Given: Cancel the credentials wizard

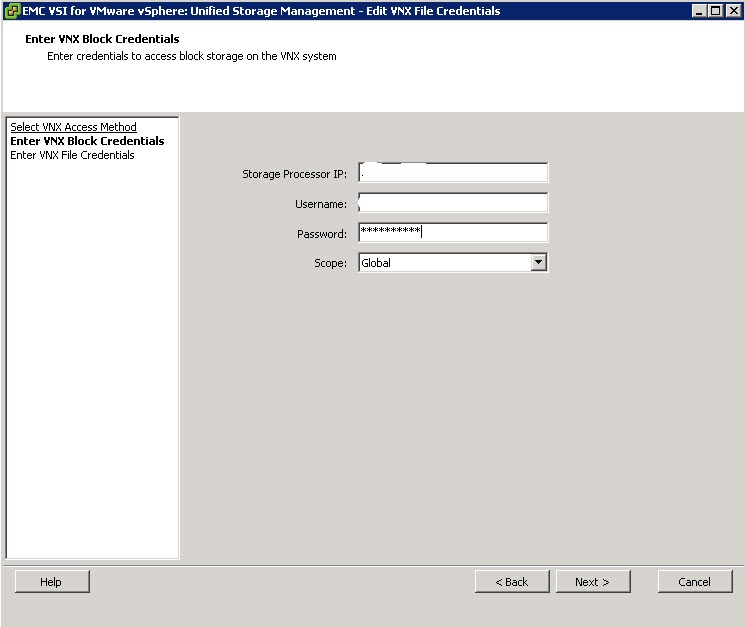Looking at the screenshot, I should [695, 582].
